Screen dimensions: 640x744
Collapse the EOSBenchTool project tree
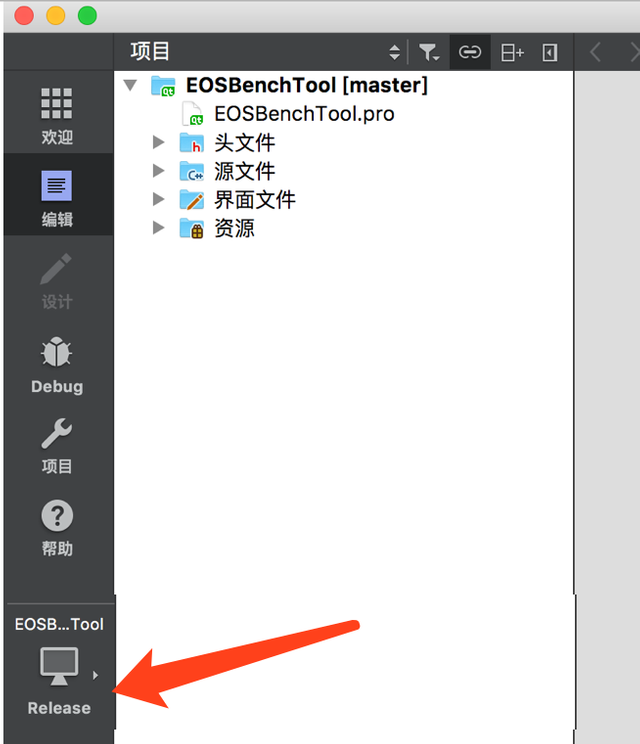130,85
